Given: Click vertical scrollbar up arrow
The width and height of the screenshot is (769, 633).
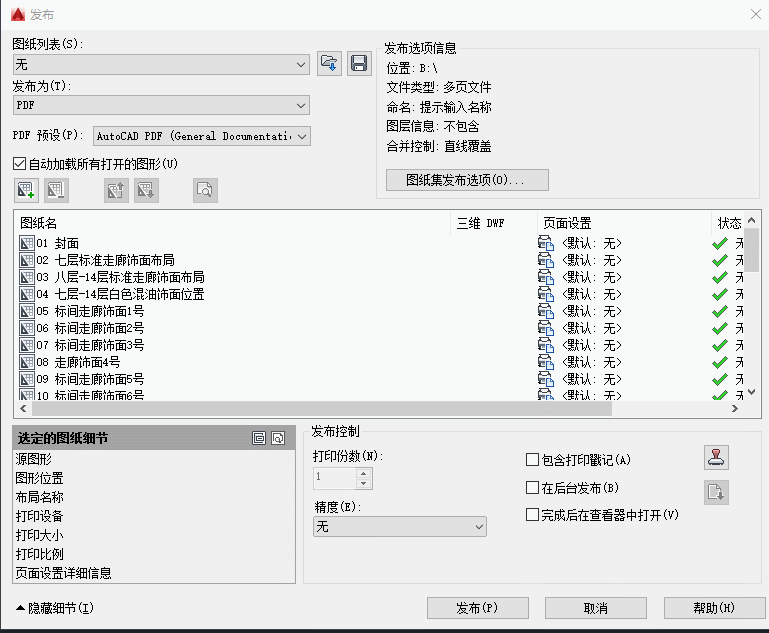Looking at the screenshot, I should tap(752, 221).
